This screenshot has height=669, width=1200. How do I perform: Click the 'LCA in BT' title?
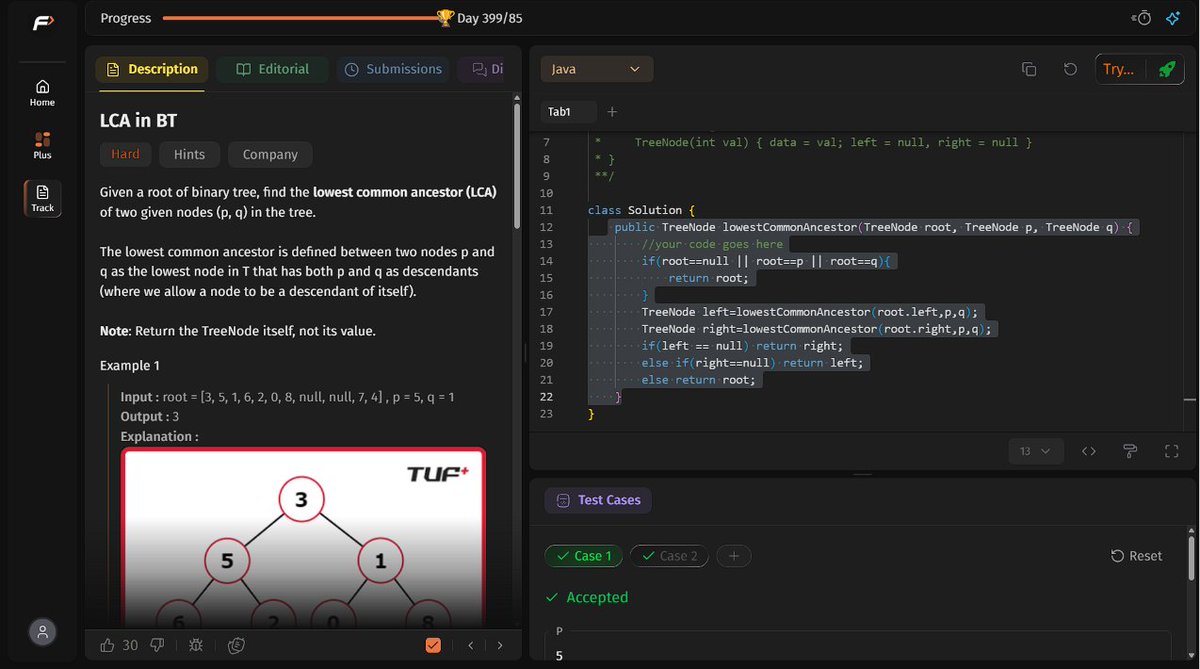pos(138,120)
